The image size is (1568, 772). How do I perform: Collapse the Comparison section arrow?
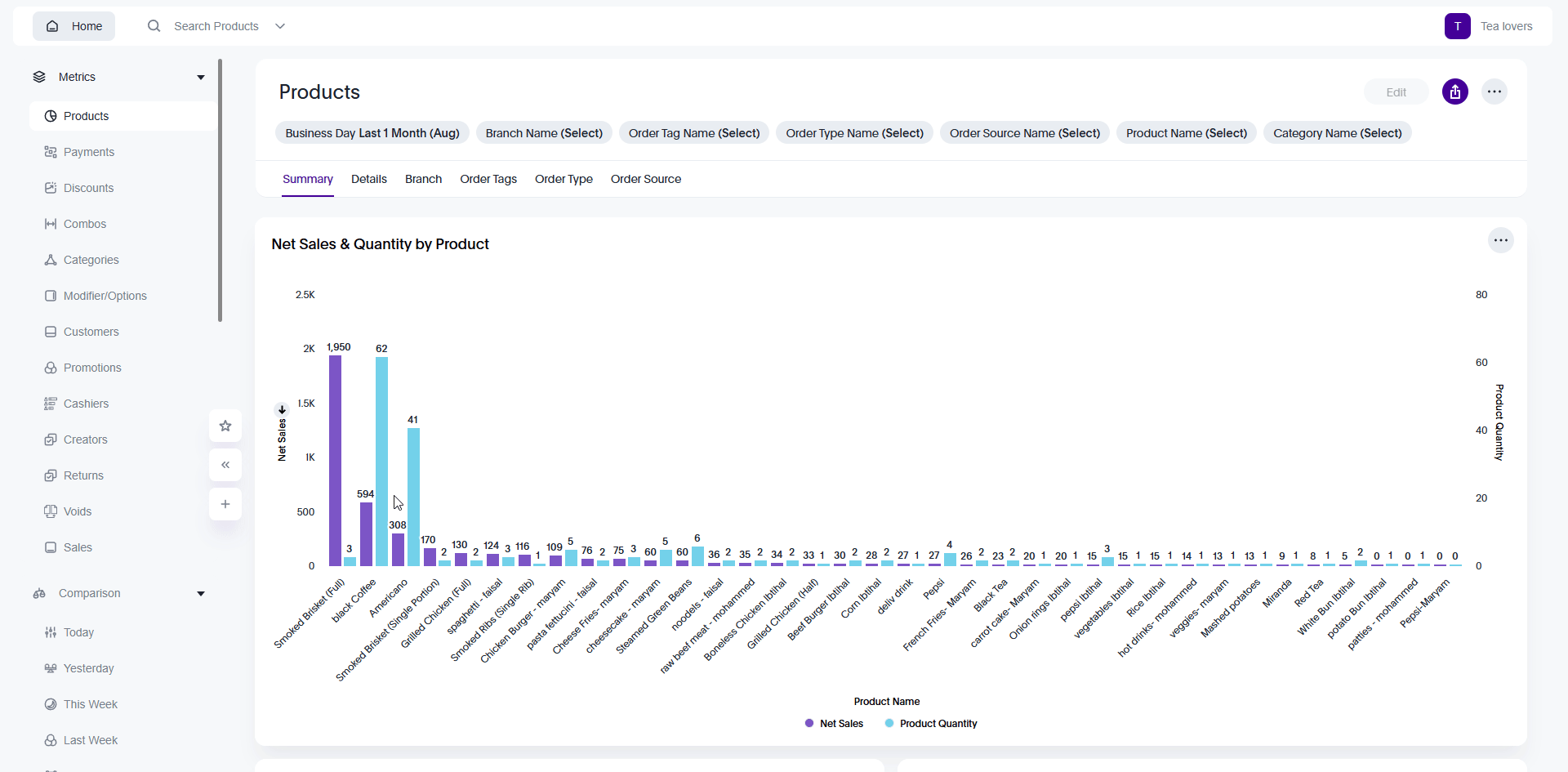[201, 594]
